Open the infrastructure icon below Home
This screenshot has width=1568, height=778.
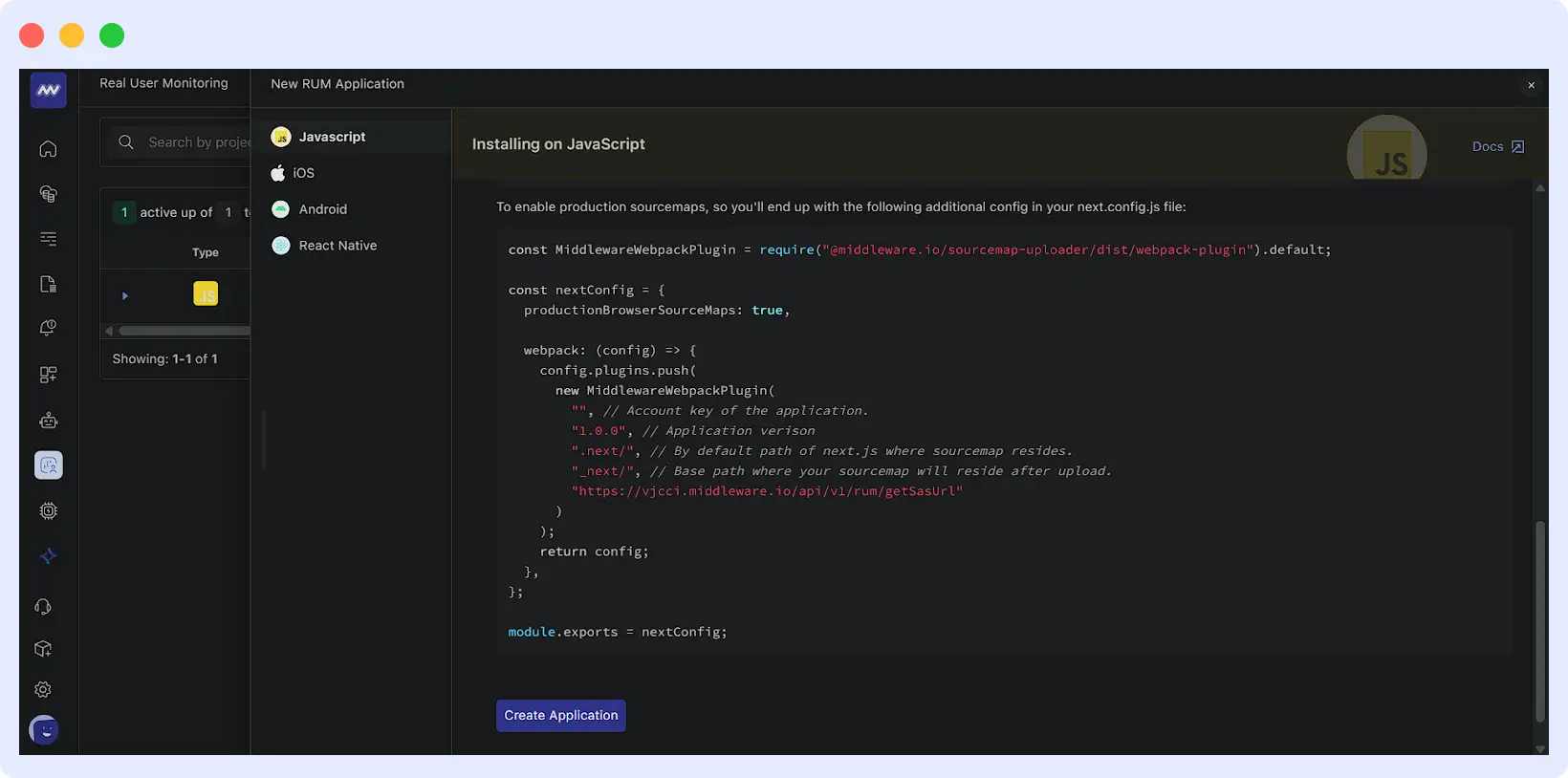[48, 194]
